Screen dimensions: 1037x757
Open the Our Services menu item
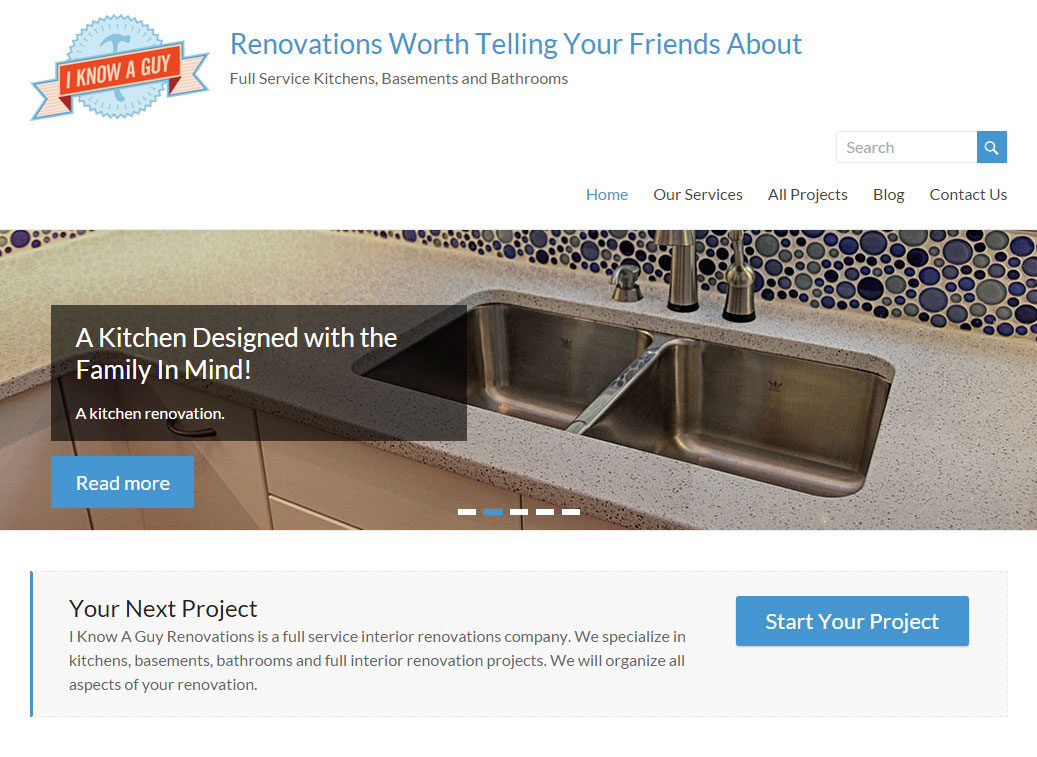698,195
